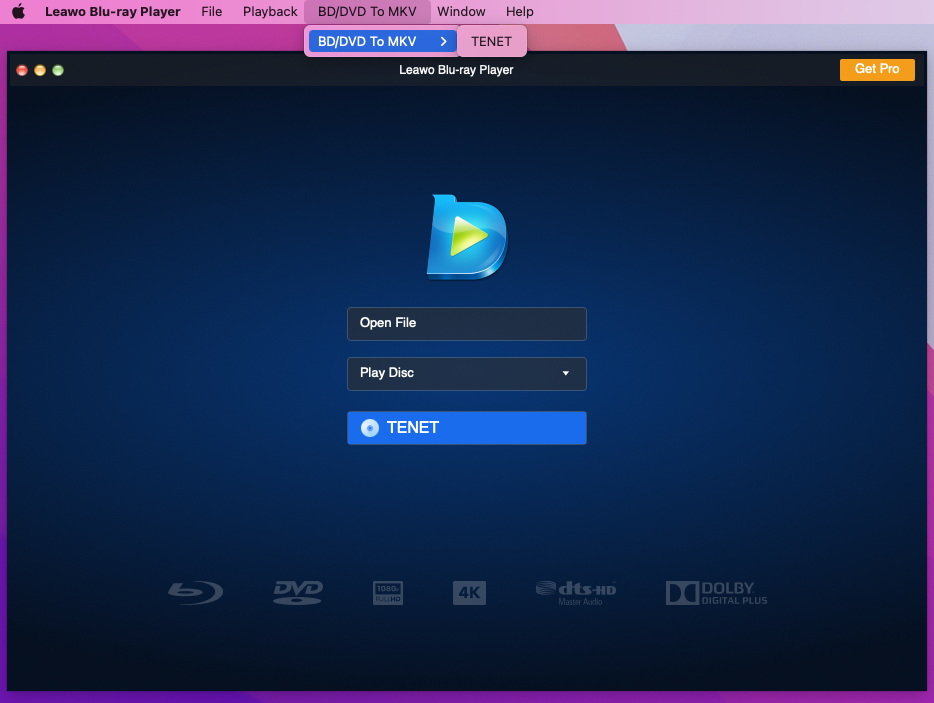This screenshot has height=703, width=934.
Task: Click the Leawo player logo
Action: (x=467, y=237)
